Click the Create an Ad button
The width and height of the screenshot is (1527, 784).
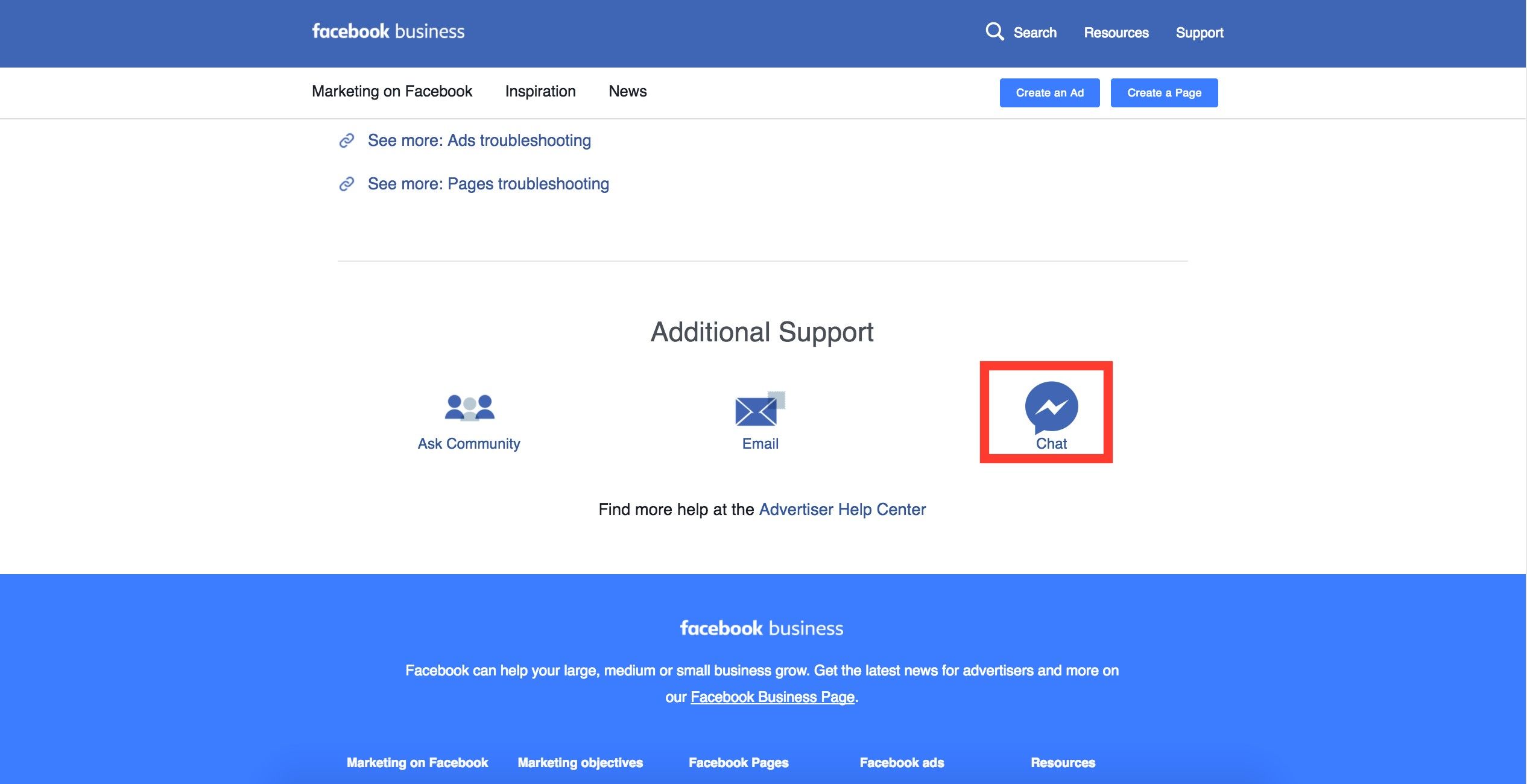[1049, 93]
